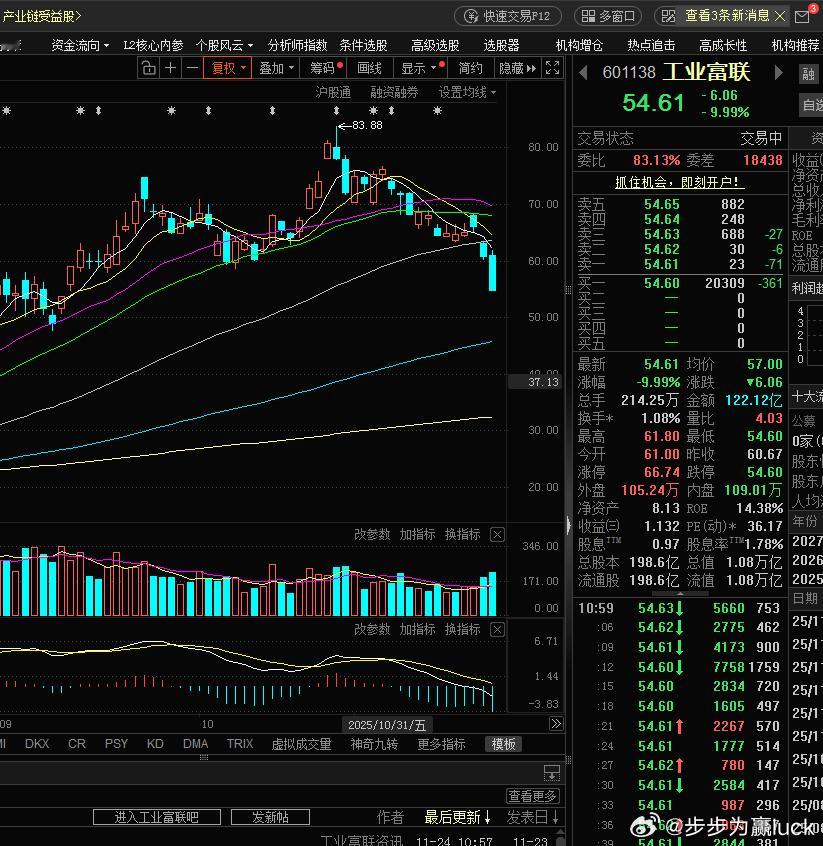Viewport: 823px width, 846px height.
Task: Go to previous stock arrow
Action: pyautogui.click(x=583, y=72)
